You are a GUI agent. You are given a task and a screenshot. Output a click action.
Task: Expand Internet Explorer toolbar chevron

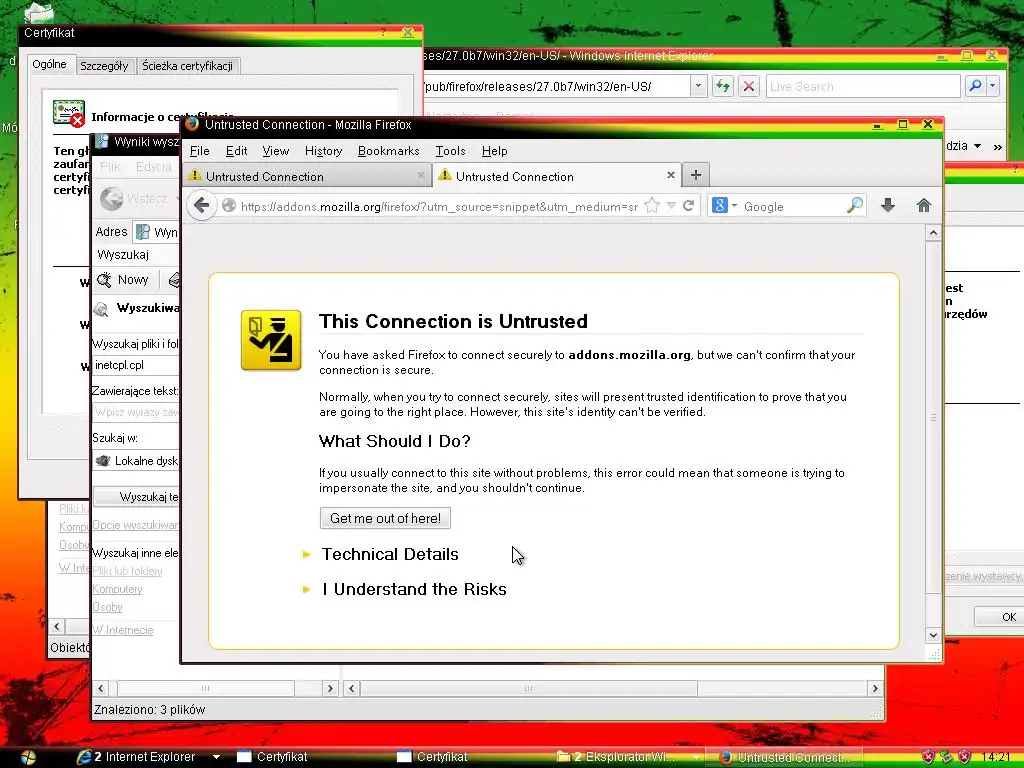(997, 147)
